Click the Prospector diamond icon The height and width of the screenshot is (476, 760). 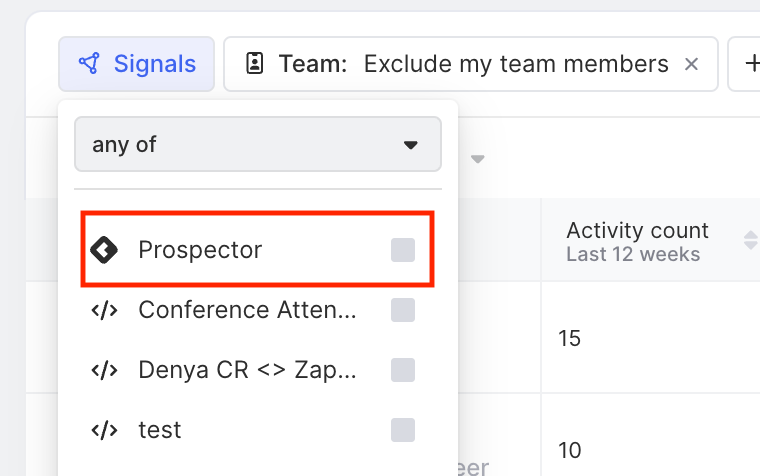(x=104, y=250)
